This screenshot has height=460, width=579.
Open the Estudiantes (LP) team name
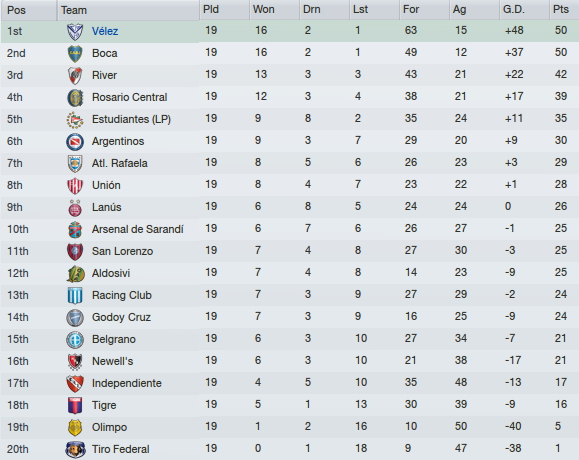pyautogui.click(x=131, y=119)
